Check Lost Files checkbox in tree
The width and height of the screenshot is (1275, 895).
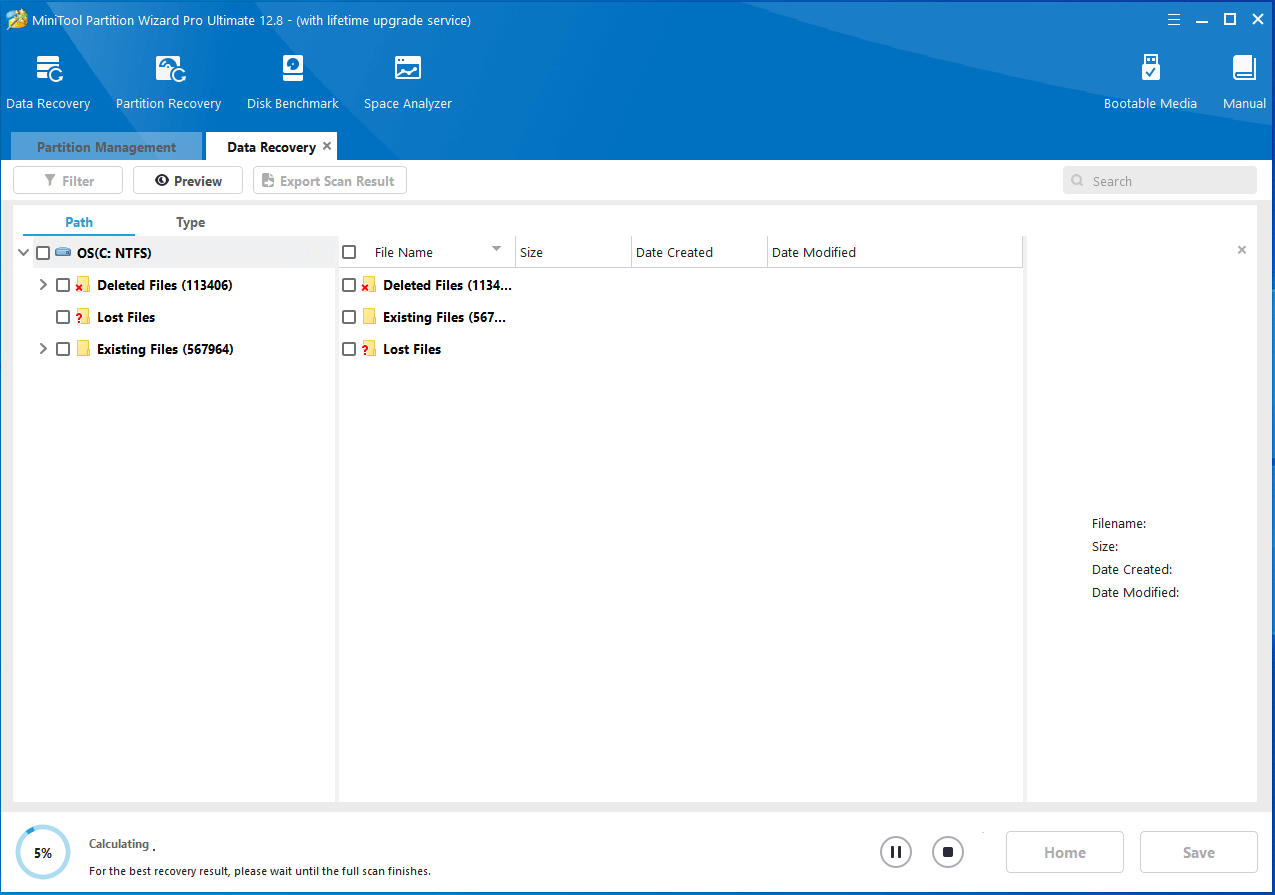63,317
